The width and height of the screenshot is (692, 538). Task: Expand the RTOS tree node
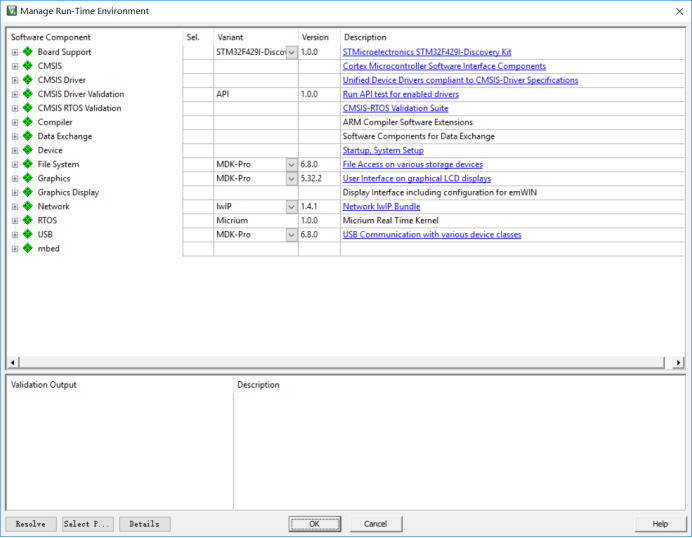(x=15, y=221)
